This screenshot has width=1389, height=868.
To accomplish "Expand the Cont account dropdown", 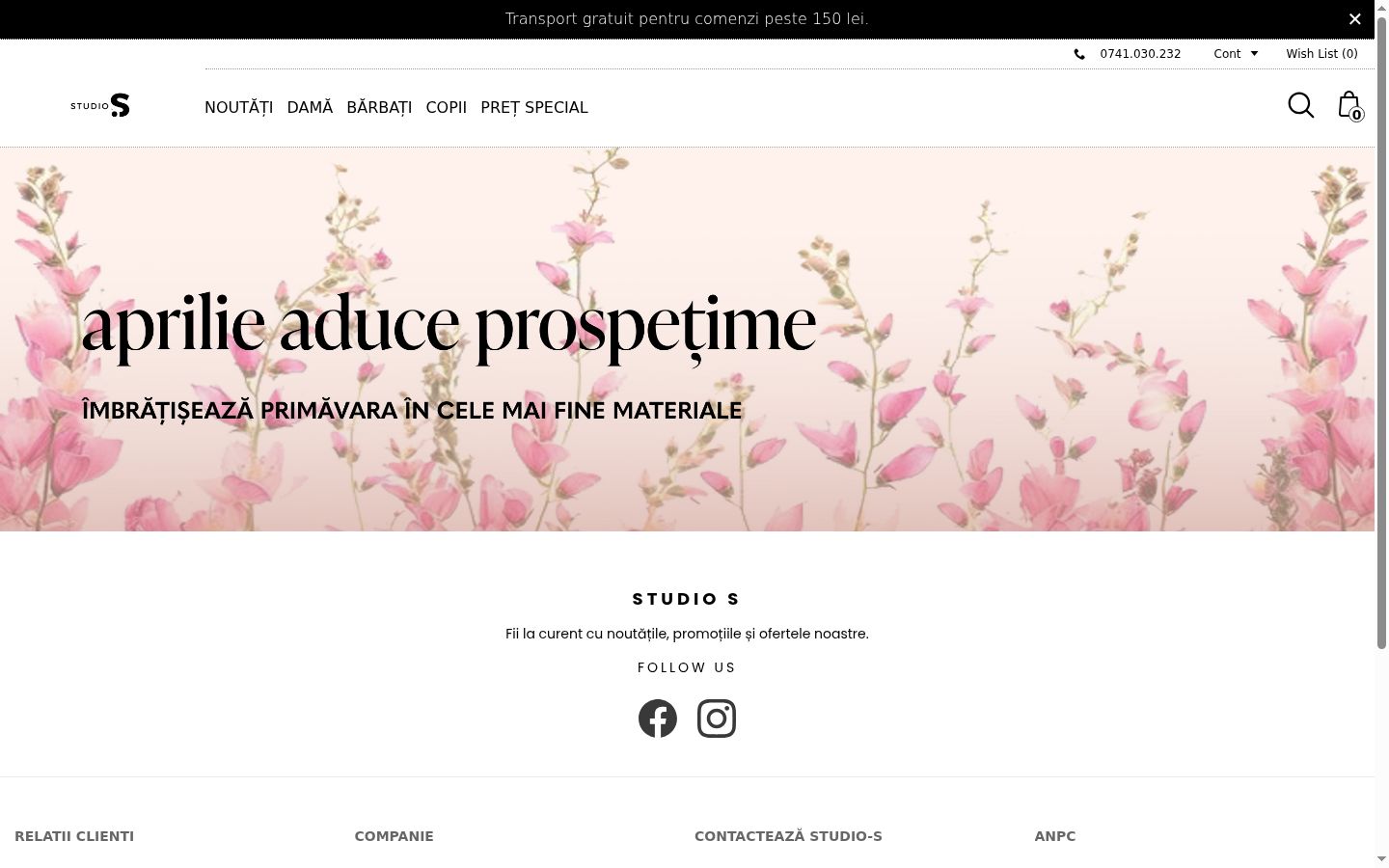I will coord(1236,54).
